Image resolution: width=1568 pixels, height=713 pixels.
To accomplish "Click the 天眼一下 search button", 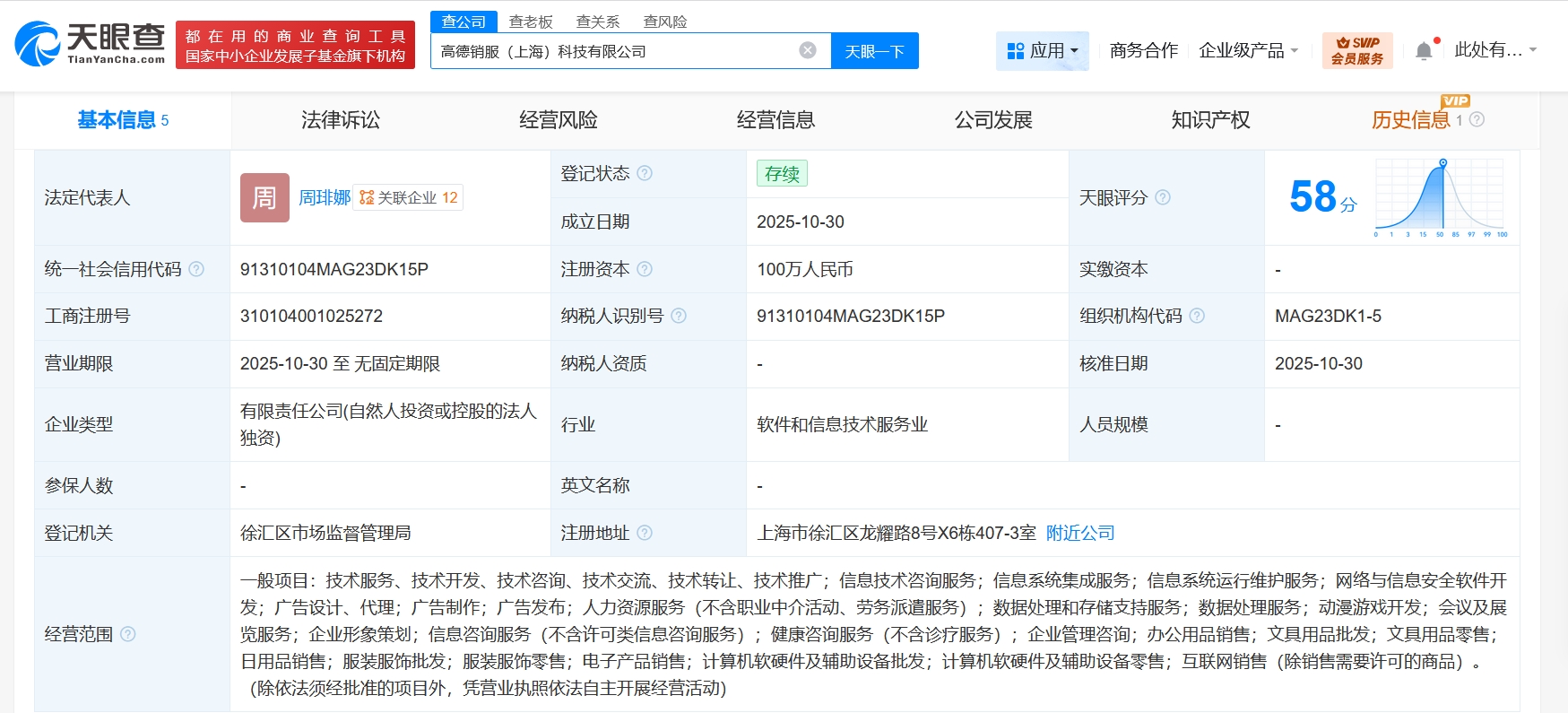I will click(x=874, y=51).
